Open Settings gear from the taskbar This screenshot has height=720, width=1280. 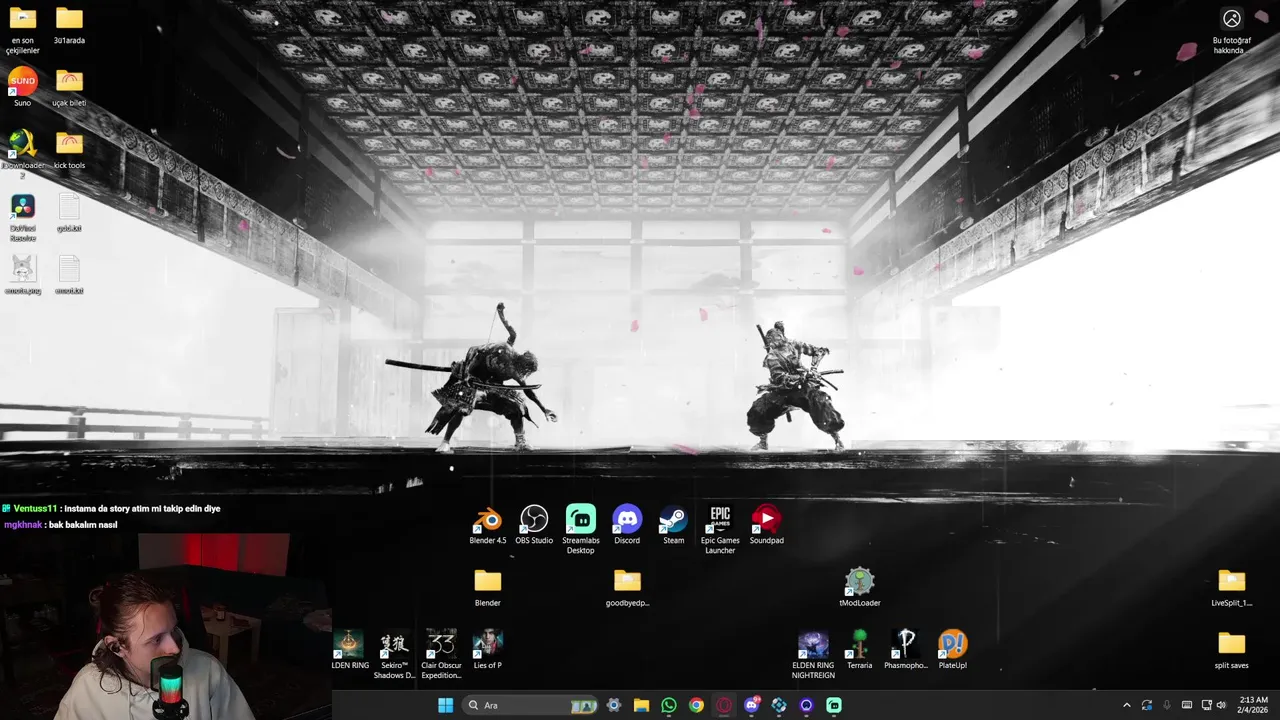(614, 705)
